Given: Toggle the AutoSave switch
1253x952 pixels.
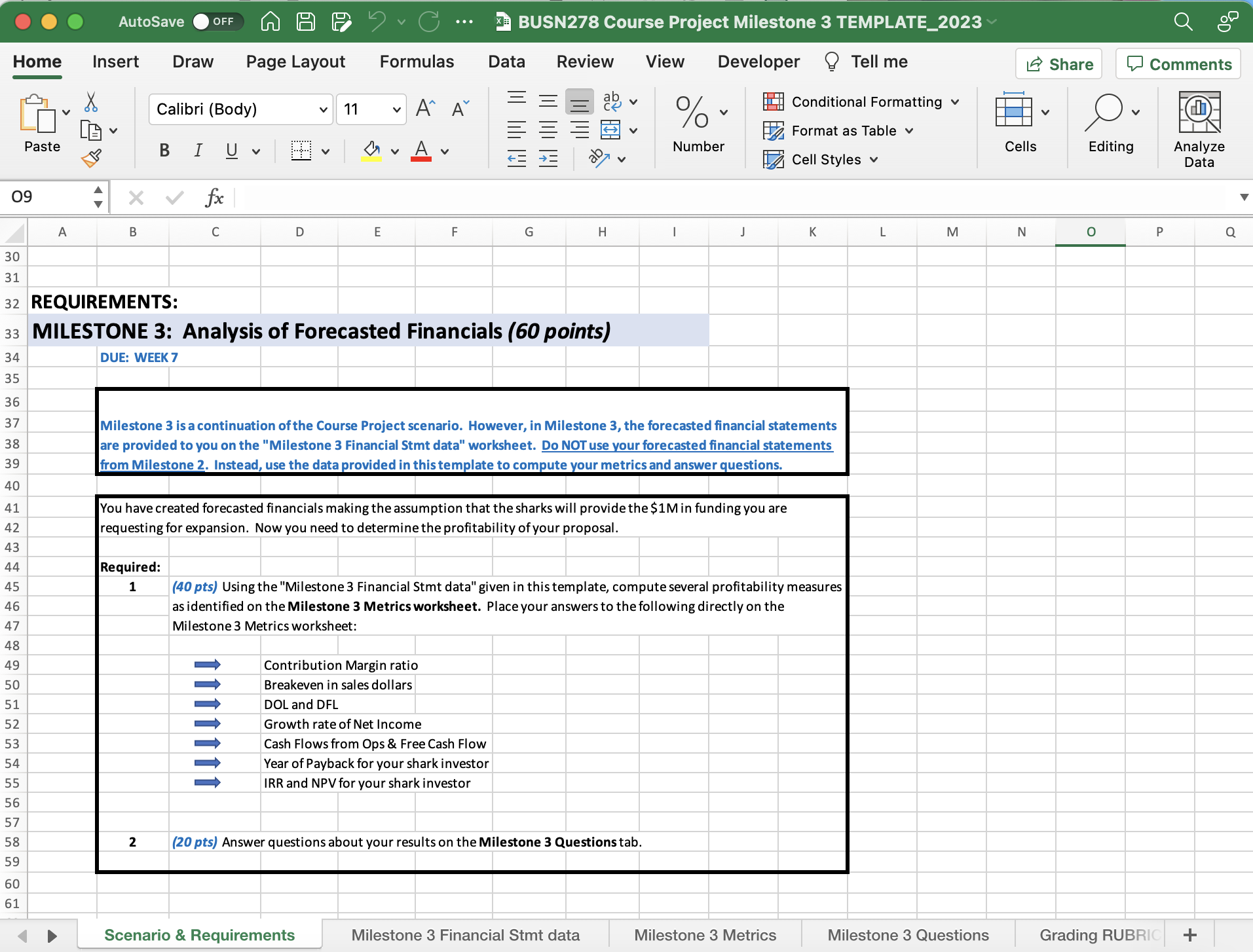Looking at the screenshot, I should [x=217, y=22].
